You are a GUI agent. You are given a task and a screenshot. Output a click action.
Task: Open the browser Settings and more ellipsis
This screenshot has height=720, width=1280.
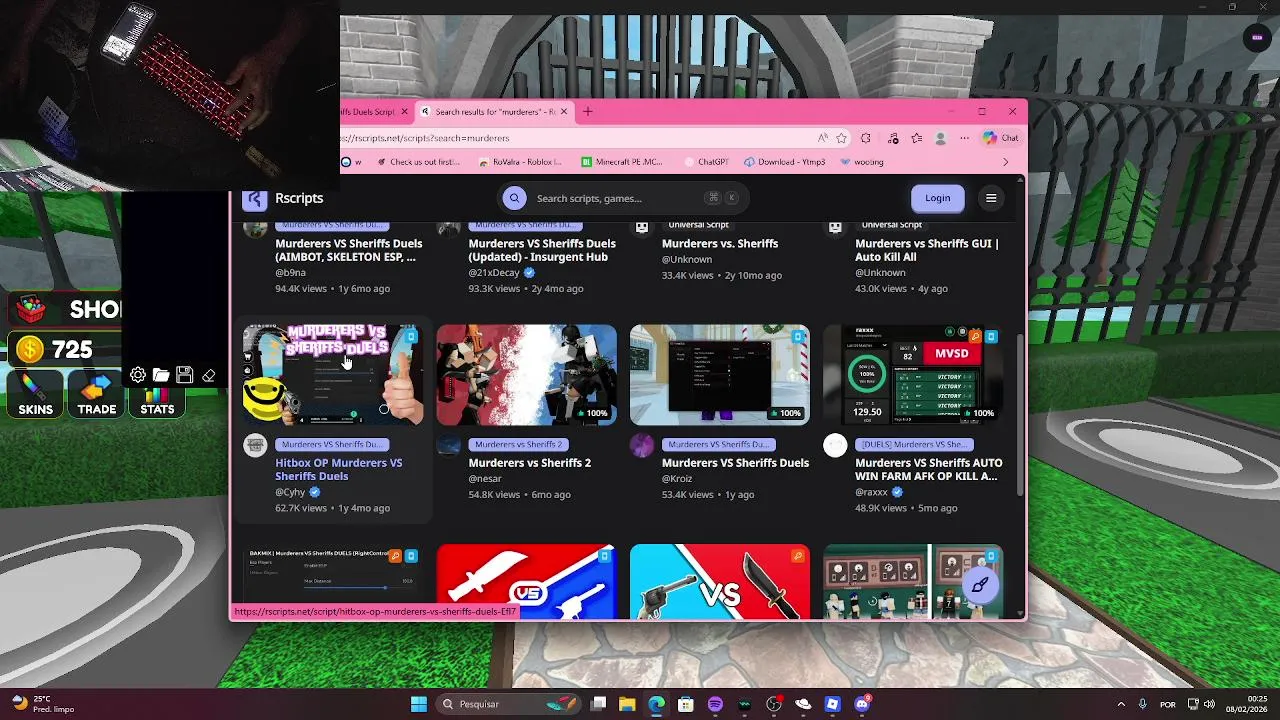click(964, 138)
